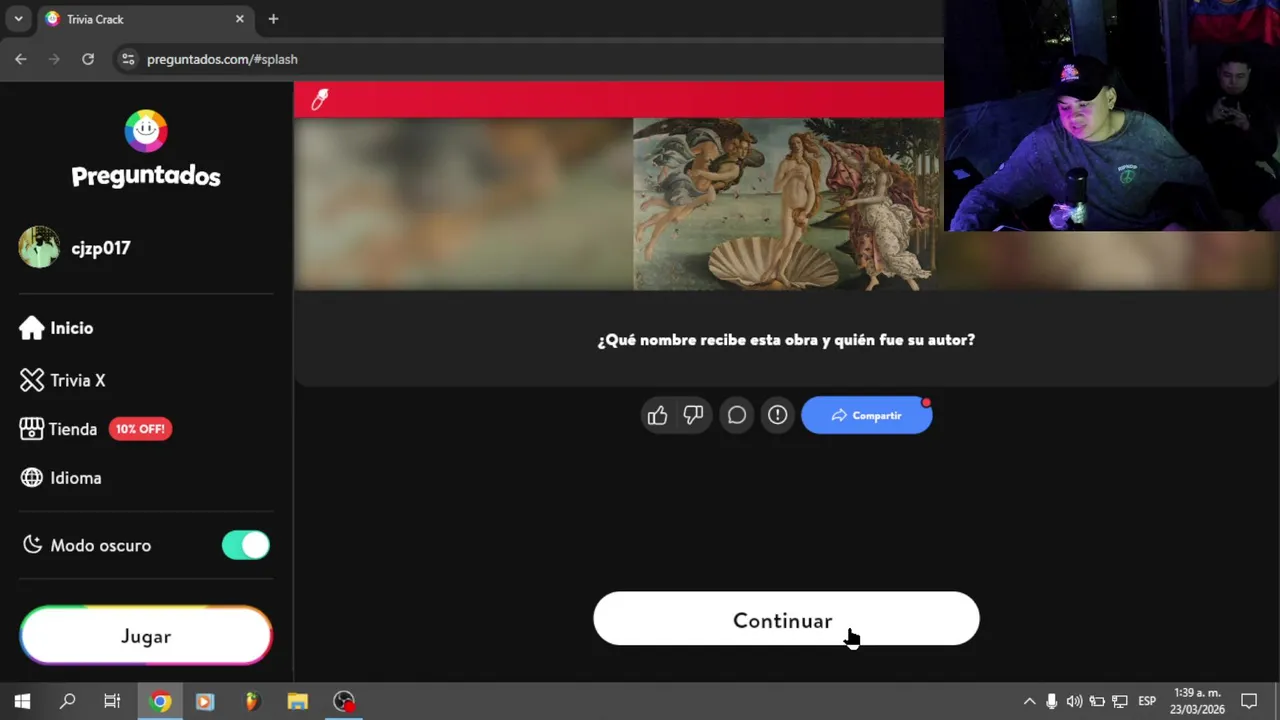This screenshot has width=1280, height=720.
Task: Open the comment bubble icon
Action: [737, 415]
